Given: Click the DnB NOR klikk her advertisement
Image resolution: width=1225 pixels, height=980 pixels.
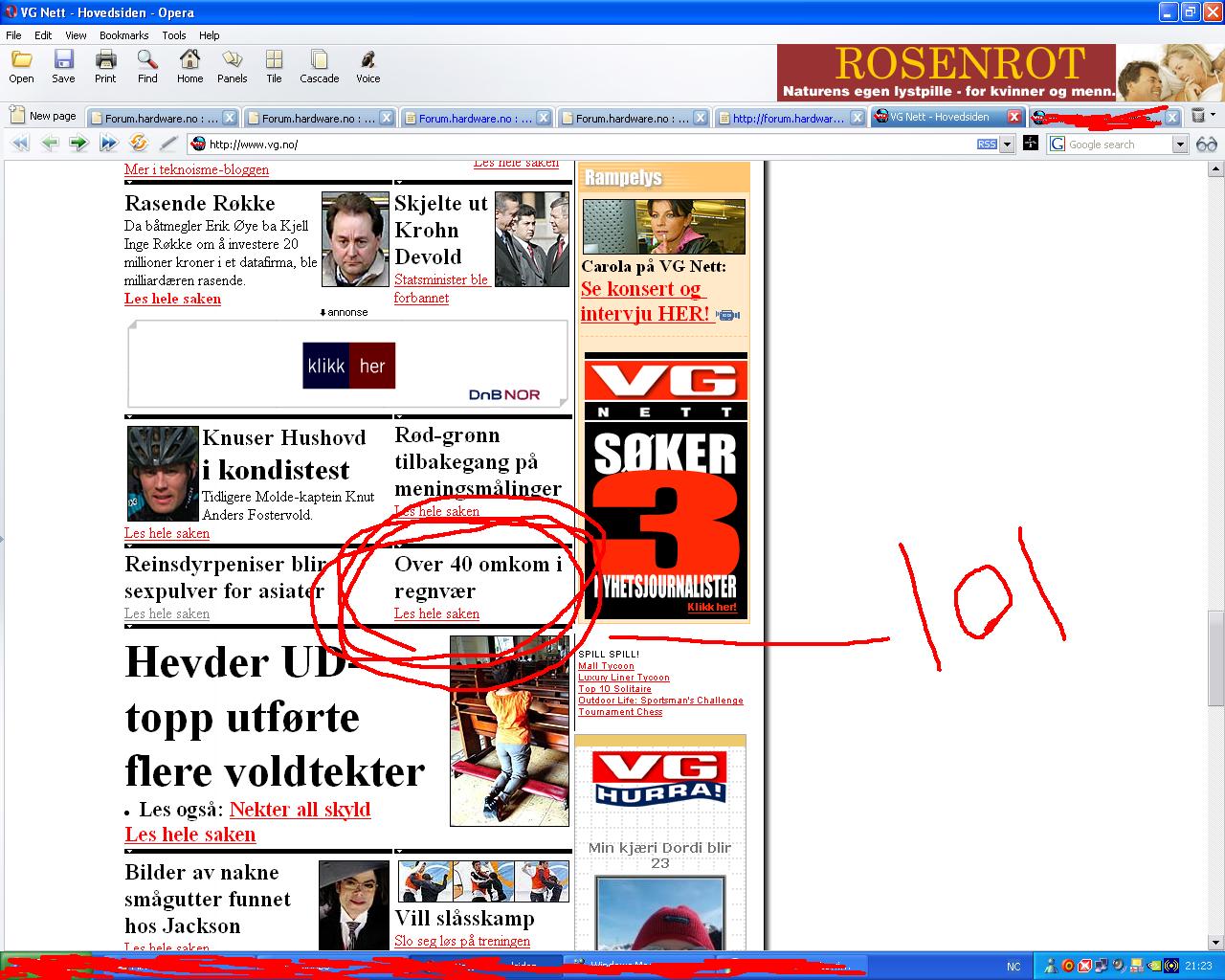Looking at the screenshot, I should (348, 365).
